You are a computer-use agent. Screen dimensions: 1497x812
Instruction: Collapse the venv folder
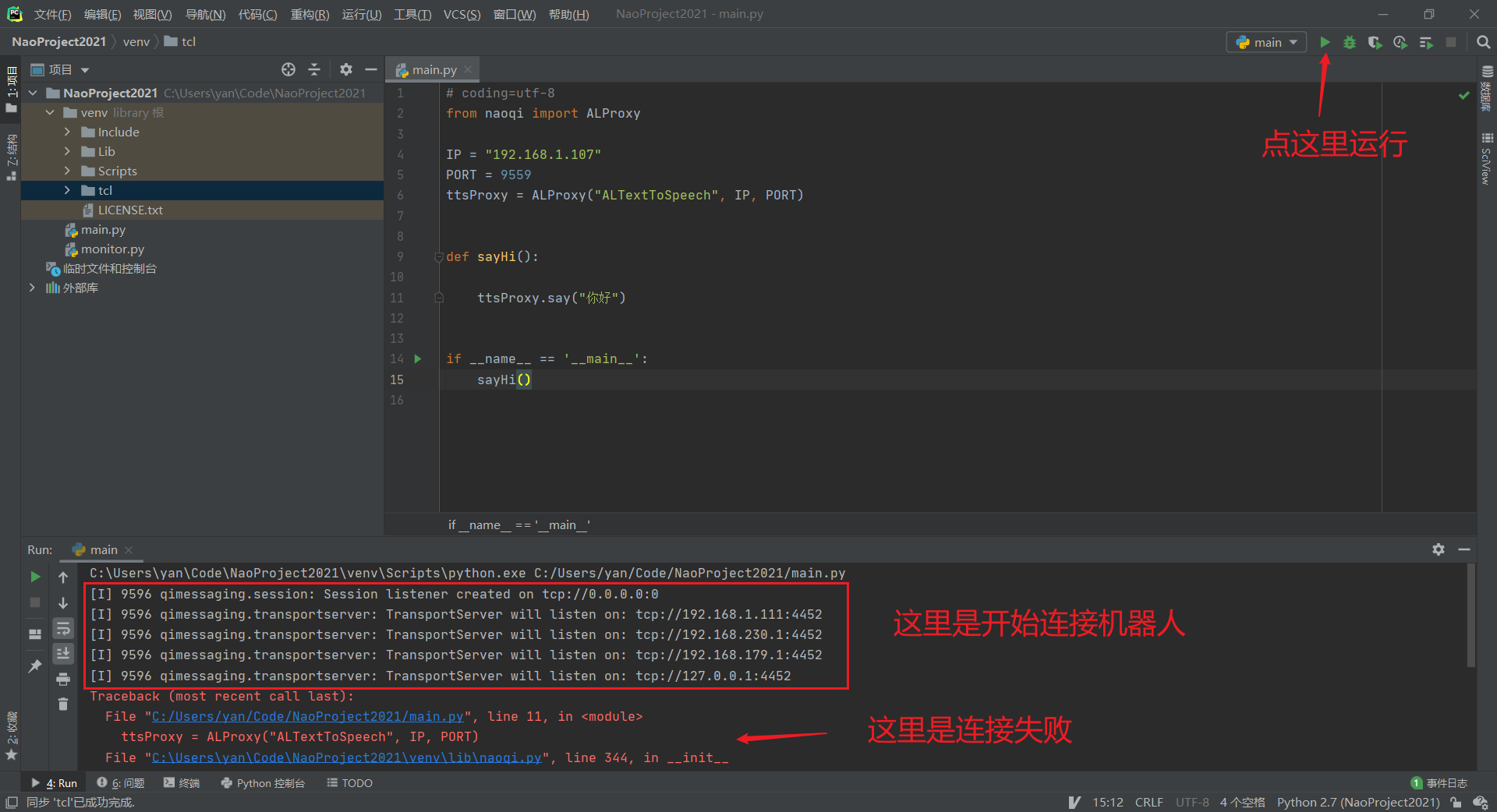[50, 112]
